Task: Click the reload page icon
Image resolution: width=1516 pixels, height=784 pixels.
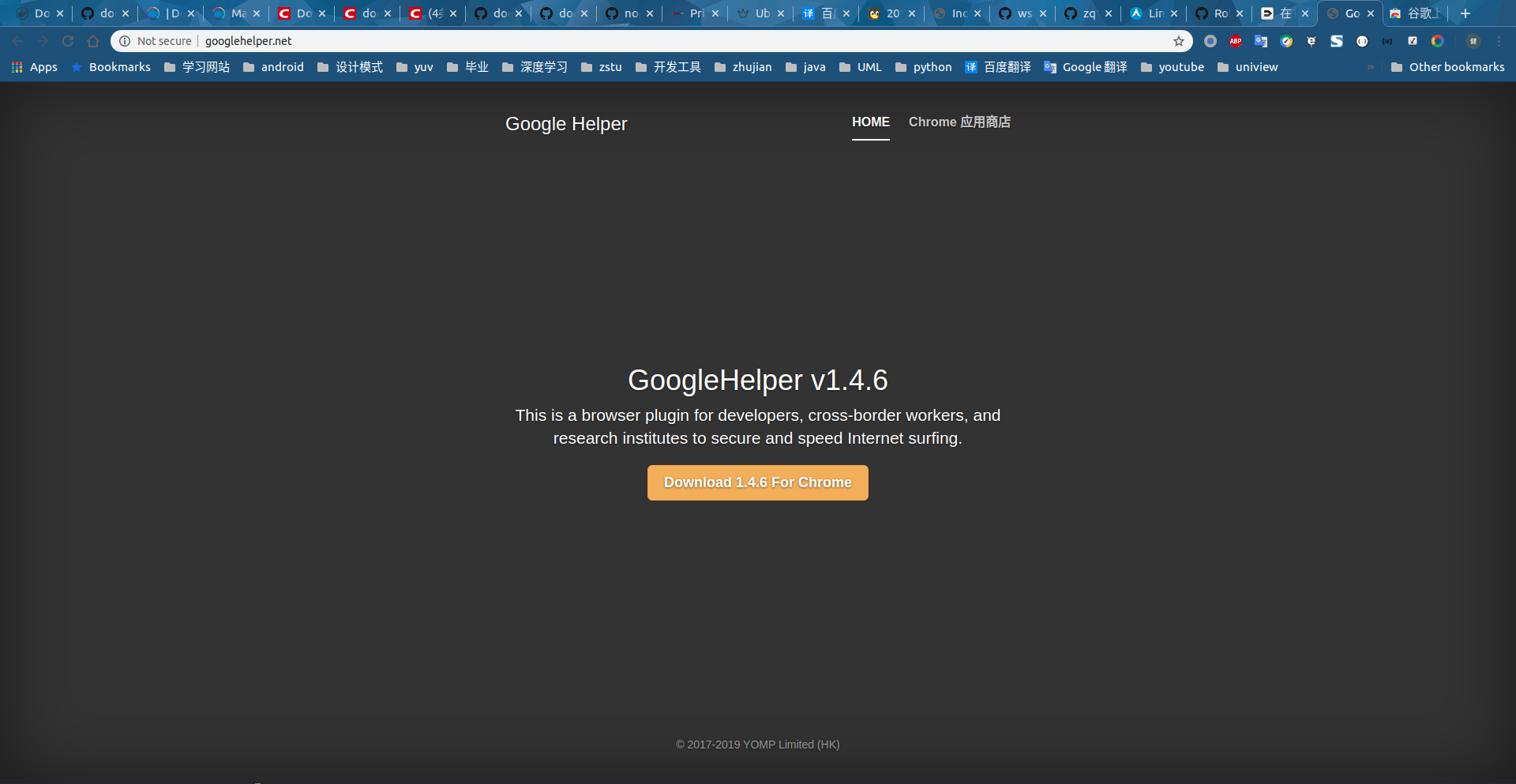Action: pos(68,41)
